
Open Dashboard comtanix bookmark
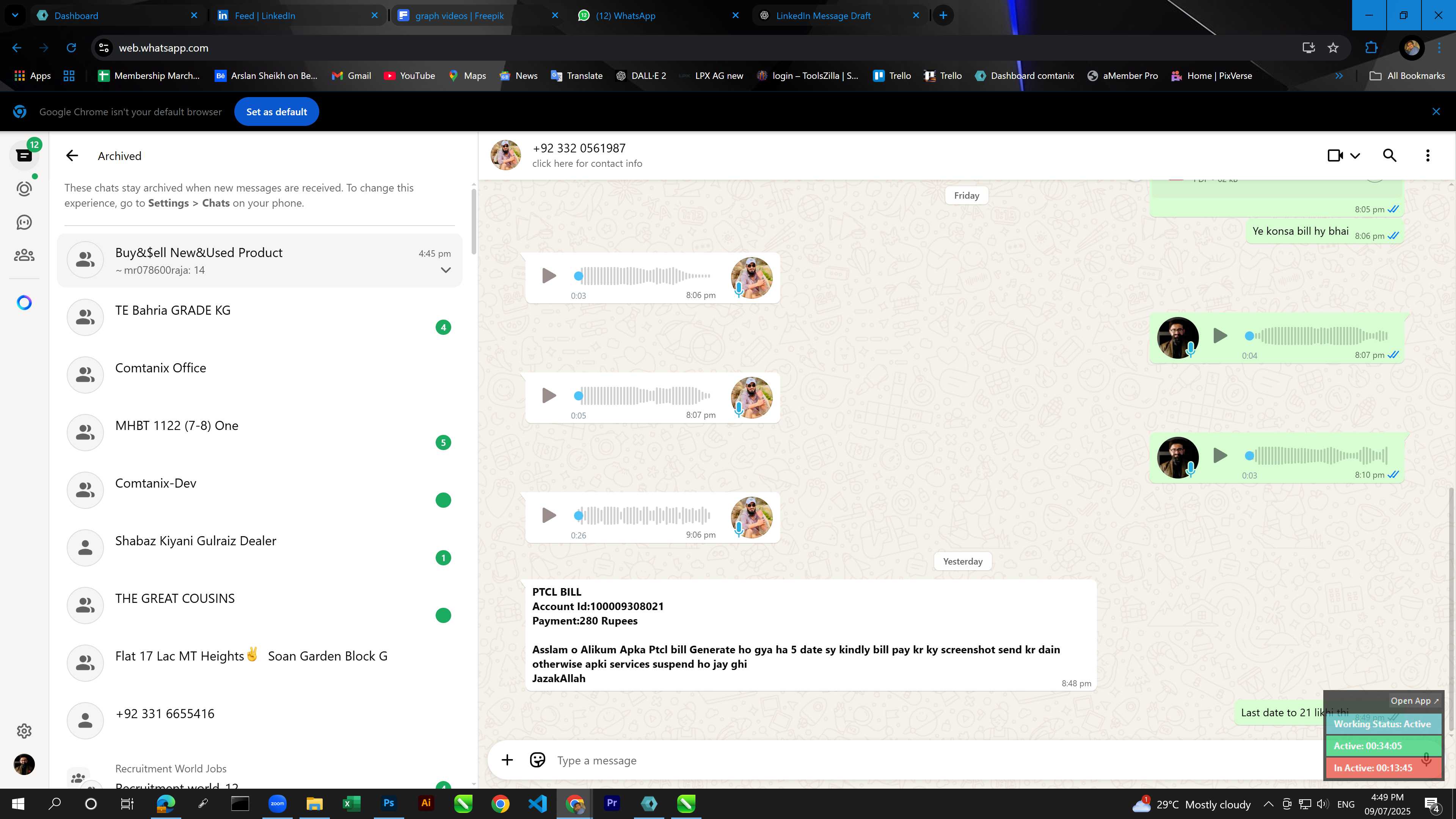[1024, 76]
